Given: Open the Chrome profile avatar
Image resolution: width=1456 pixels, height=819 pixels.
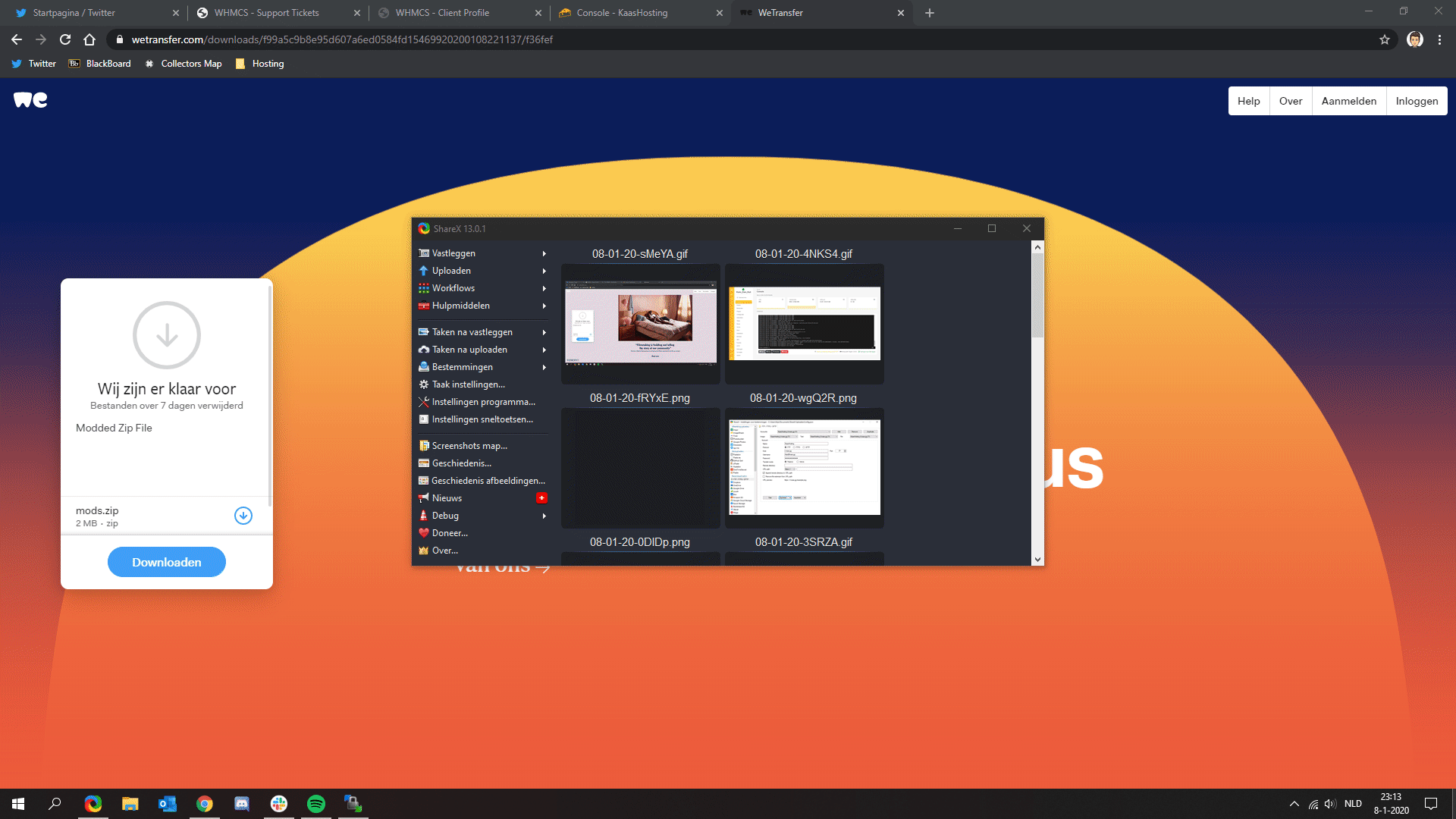Looking at the screenshot, I should pyautogui.click(x=1414, y=39).
